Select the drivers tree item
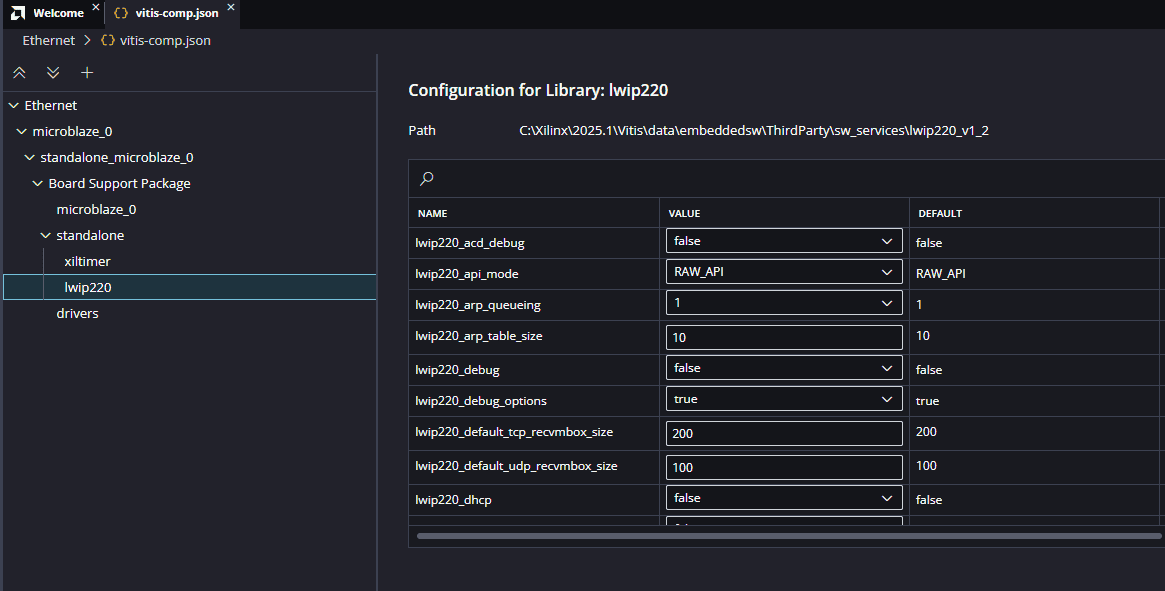 tap(77, 313)
